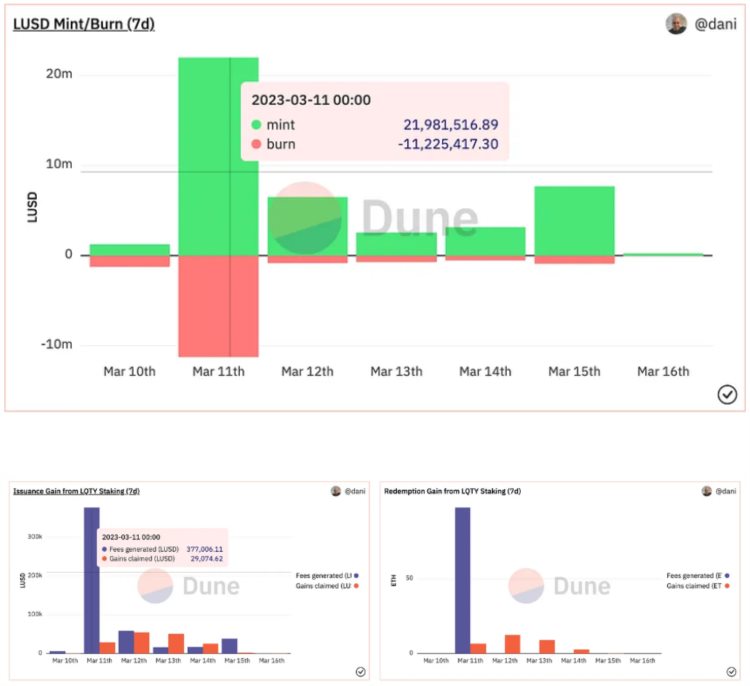
Task: Click author avatar on Issuance Gain chart
Action: coord(336,491)
